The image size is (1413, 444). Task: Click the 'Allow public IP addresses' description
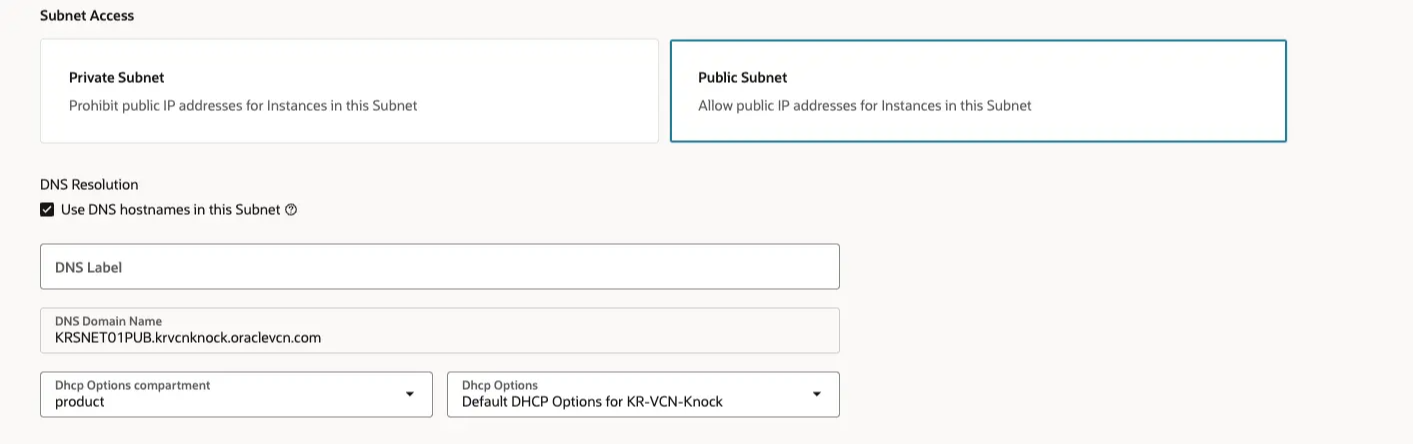pyautogui.click(x=864, y=105)
